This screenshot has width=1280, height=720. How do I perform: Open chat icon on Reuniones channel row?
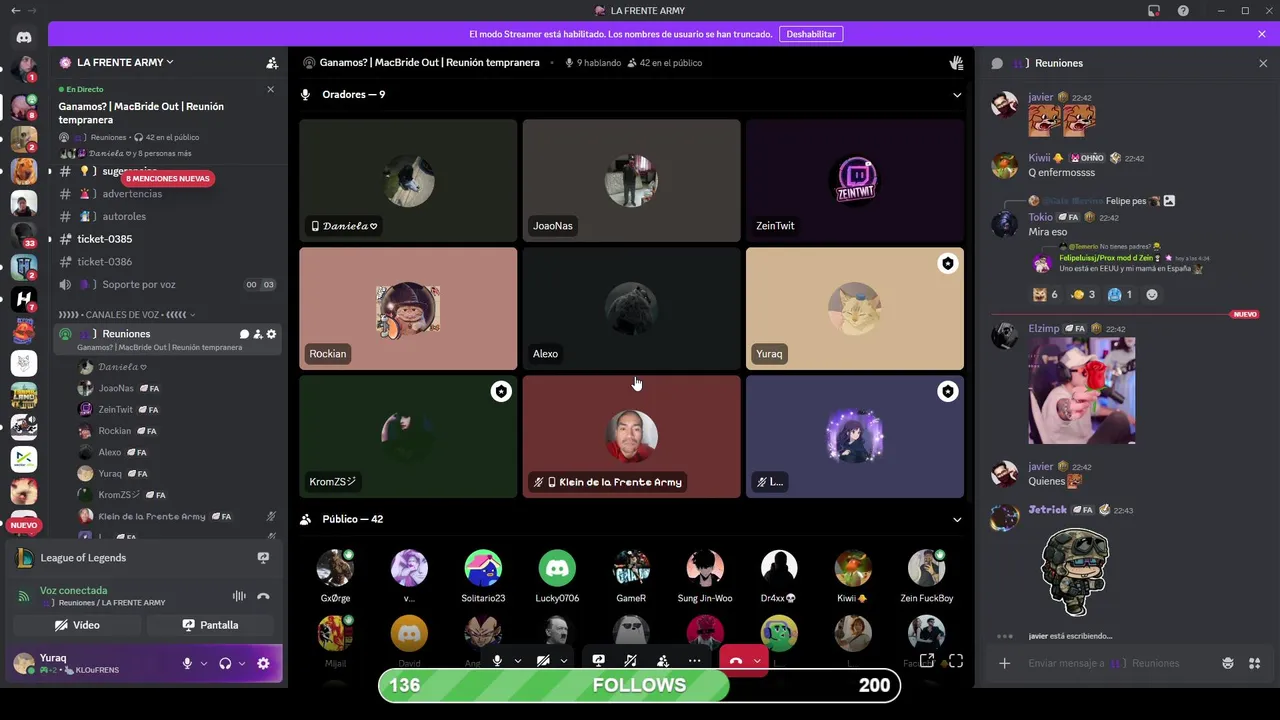coord(244,334)
